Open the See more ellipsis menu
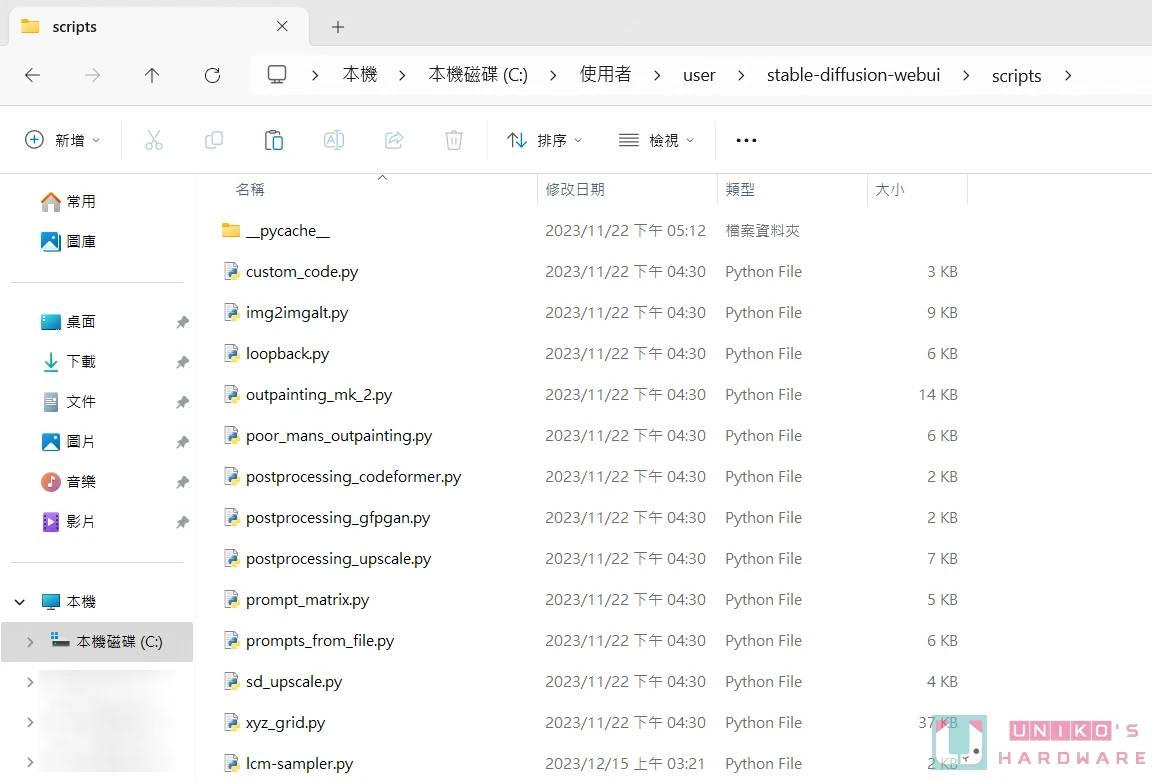The width and height of the screenshot is (1152, 780). tap(746, 140)
